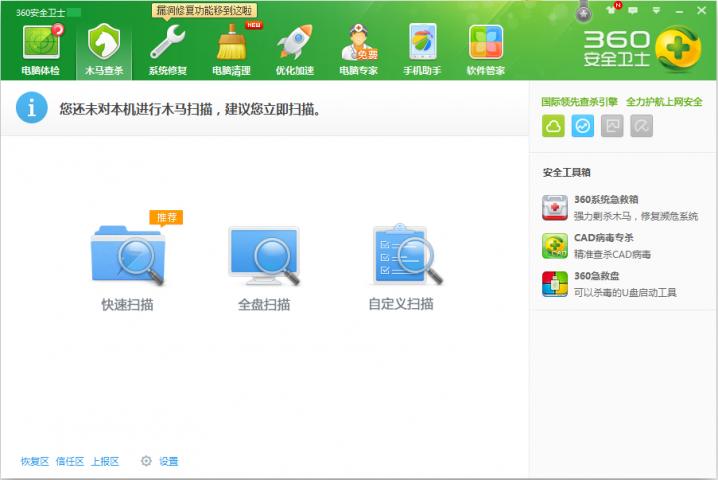718x480 pixels.
Task: Open the skin shirt icon
Action: [612, 10]
